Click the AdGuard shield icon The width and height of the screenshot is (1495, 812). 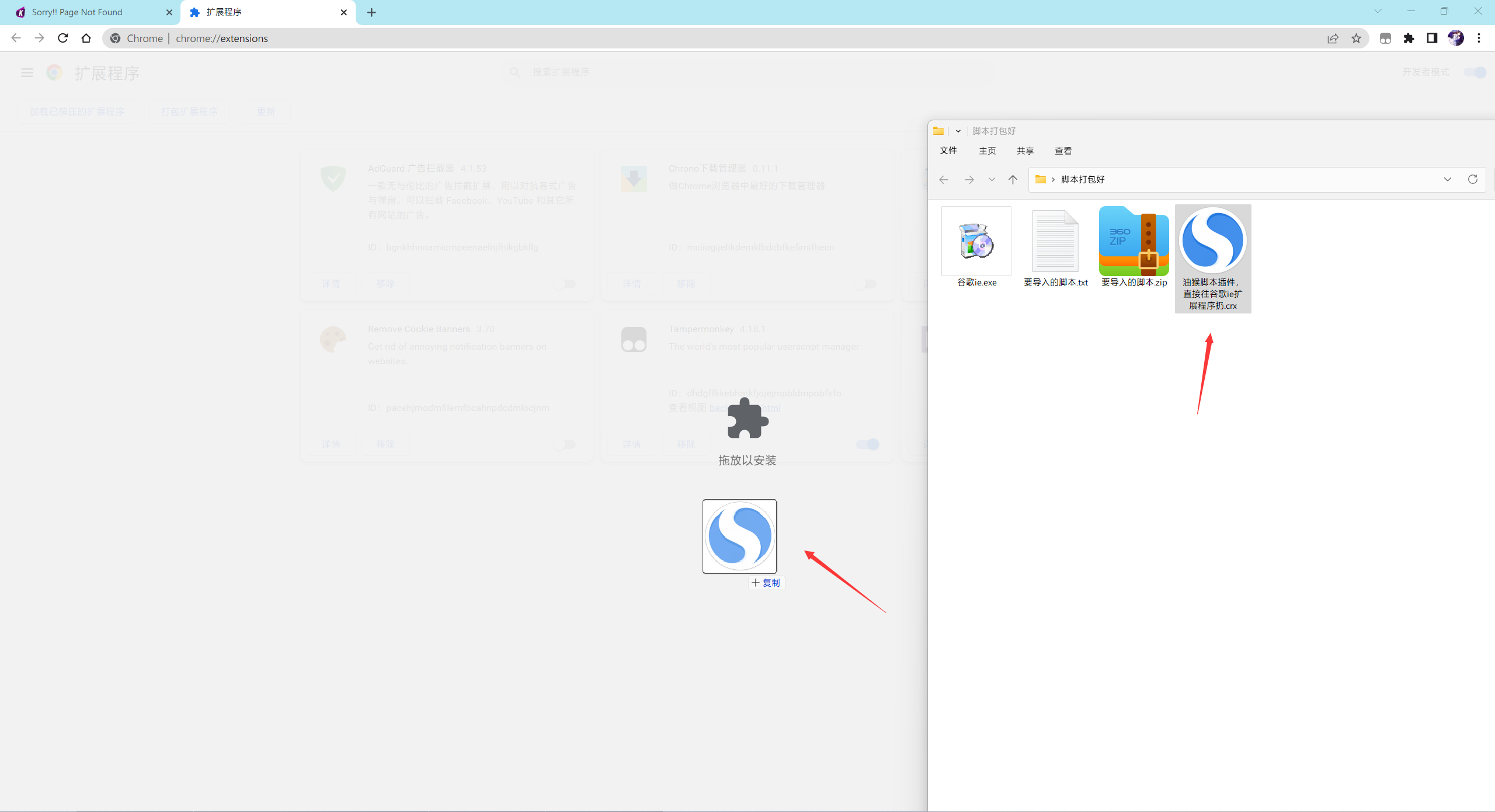(333, 178)
